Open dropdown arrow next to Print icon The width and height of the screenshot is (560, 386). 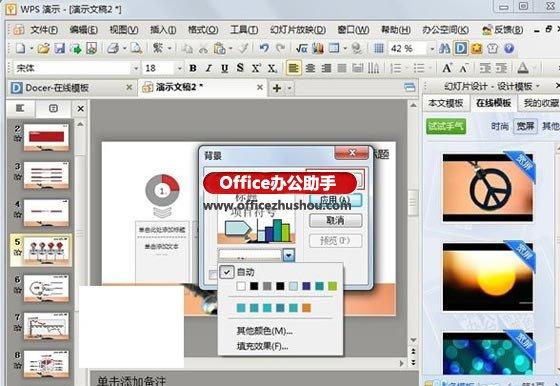124,49
